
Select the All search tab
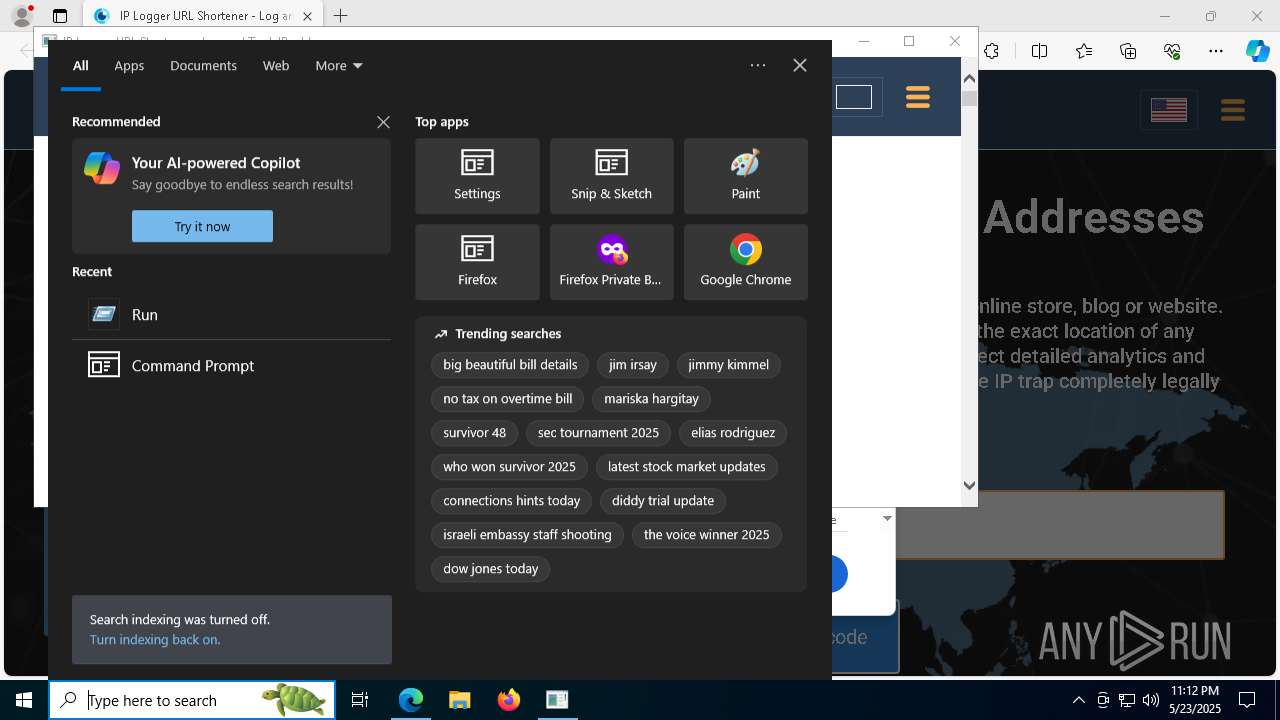[81, 65]
